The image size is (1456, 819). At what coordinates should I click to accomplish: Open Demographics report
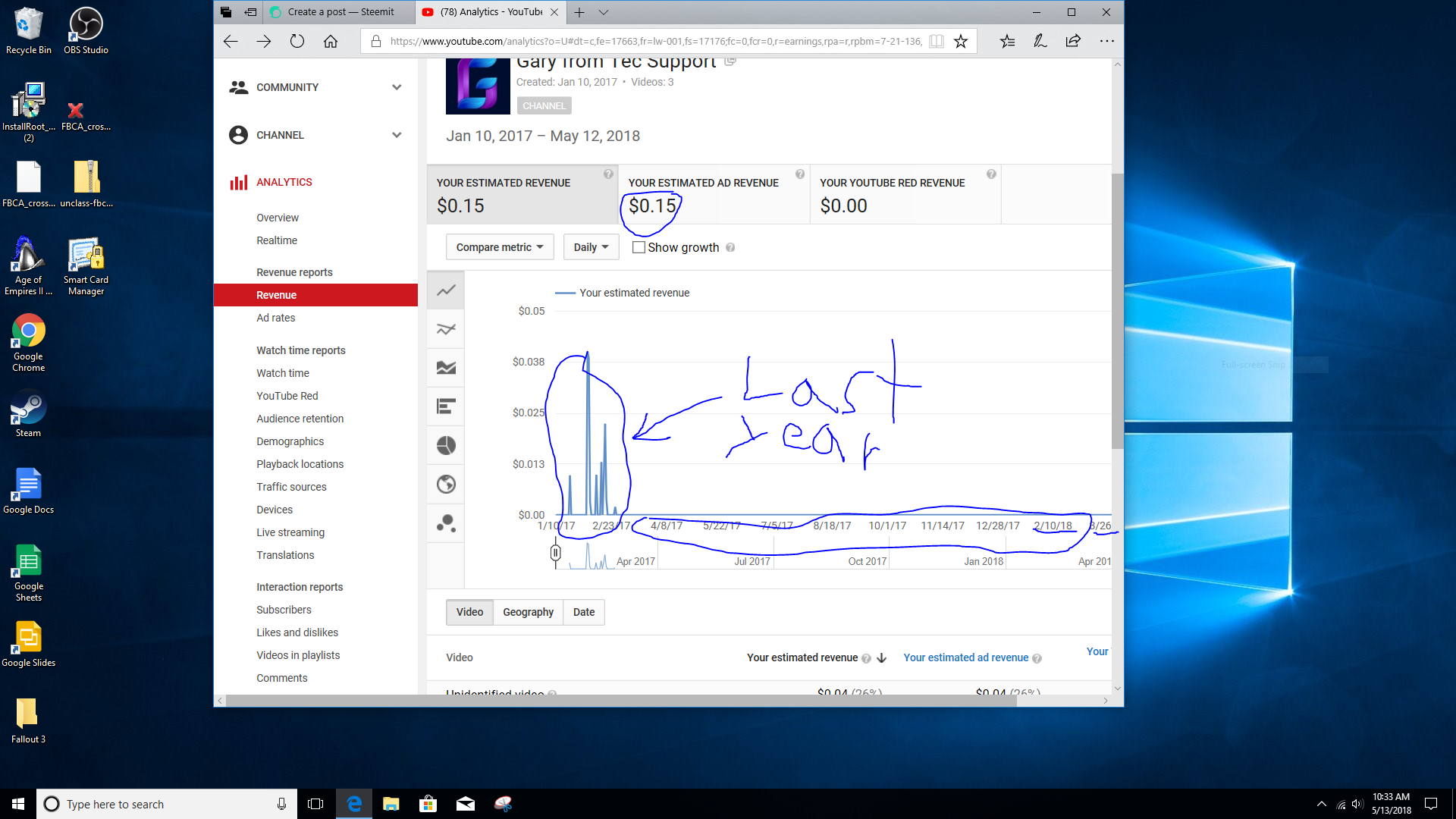(x=290, y=441)
